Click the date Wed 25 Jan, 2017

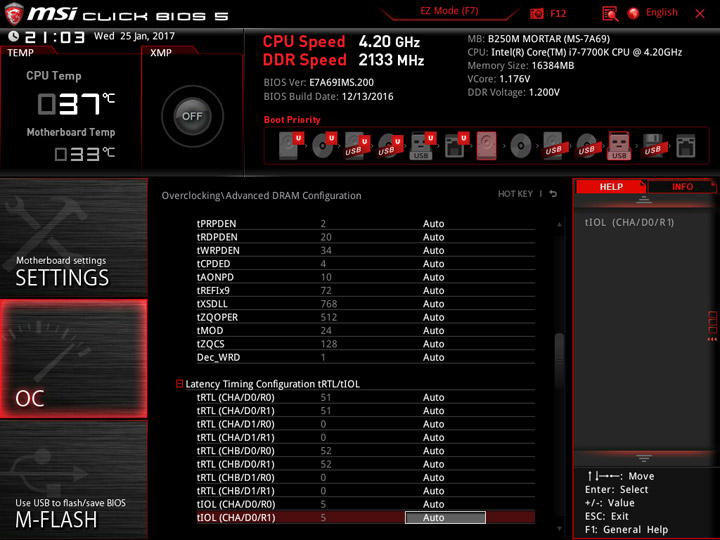134,36
